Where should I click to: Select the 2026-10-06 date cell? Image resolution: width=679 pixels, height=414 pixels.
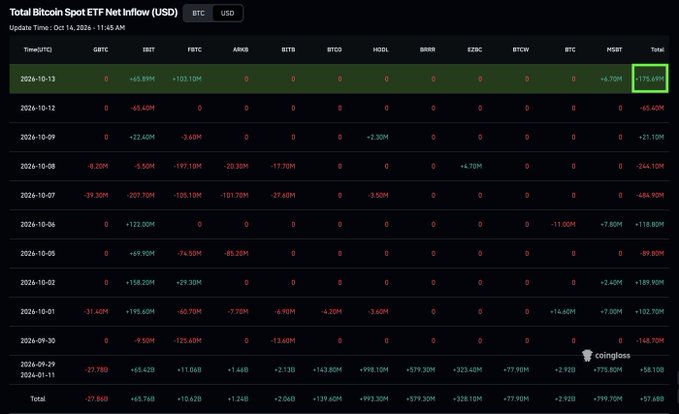(38, 224)
